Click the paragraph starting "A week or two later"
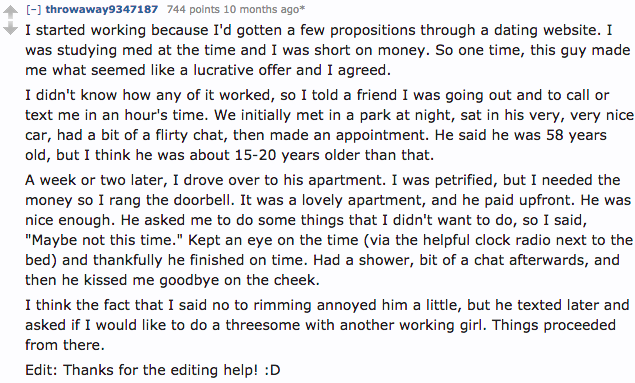Viewport: 635px width, 383px height. point(329,230)
